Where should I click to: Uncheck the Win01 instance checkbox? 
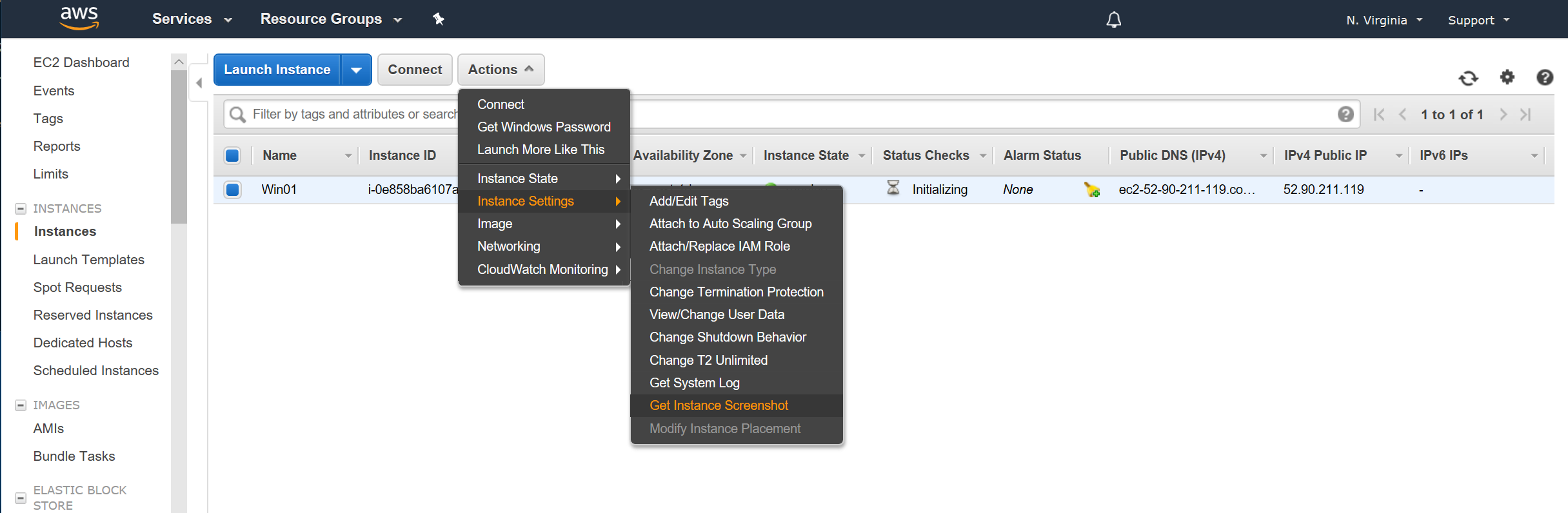232,189
